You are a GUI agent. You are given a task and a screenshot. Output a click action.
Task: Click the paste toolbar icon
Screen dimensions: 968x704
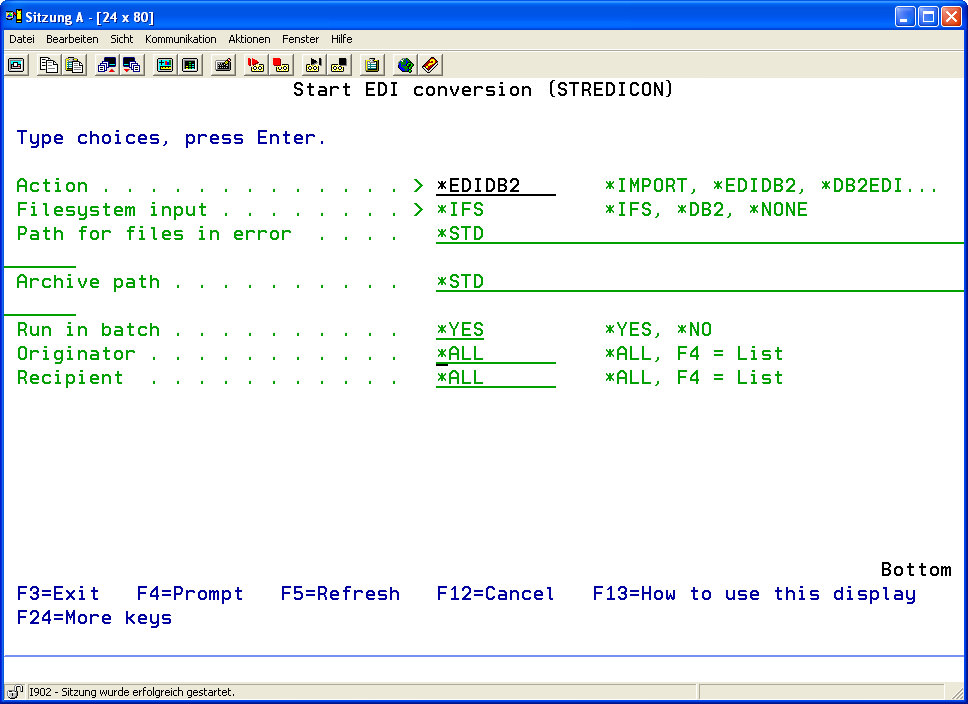coord(73,65)
